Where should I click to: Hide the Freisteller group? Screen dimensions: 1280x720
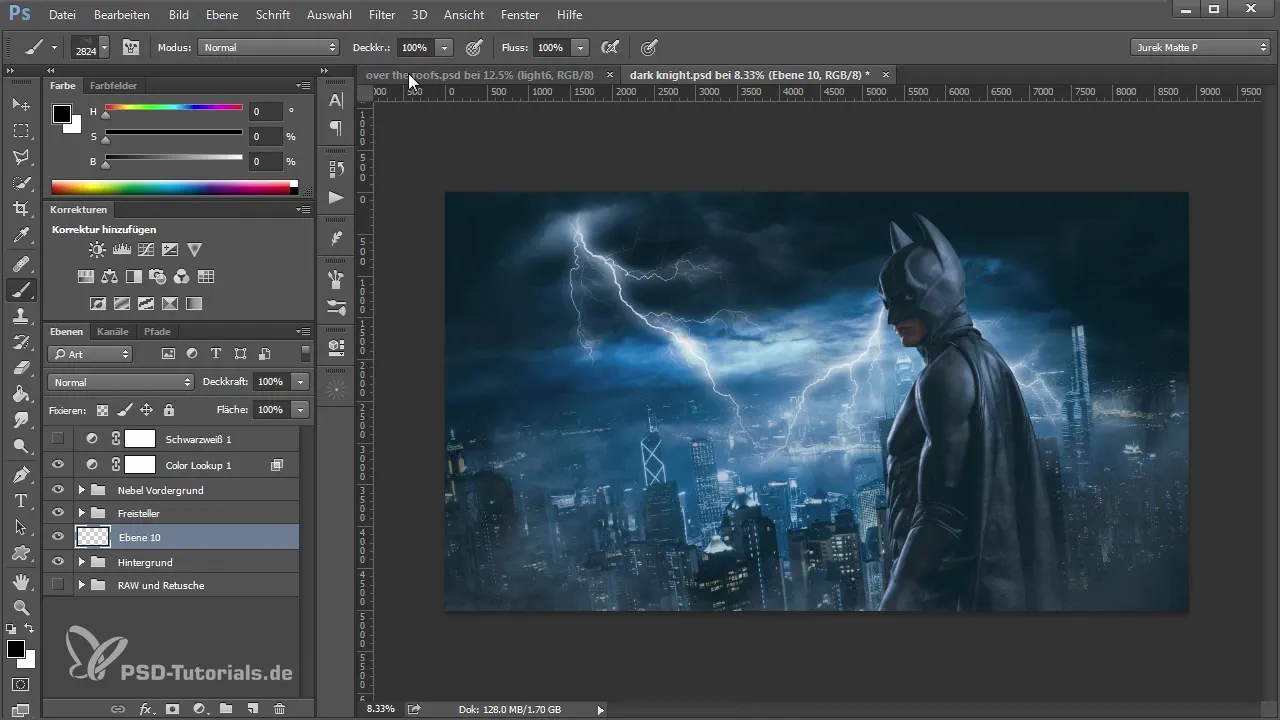click(x=58, y=513)
